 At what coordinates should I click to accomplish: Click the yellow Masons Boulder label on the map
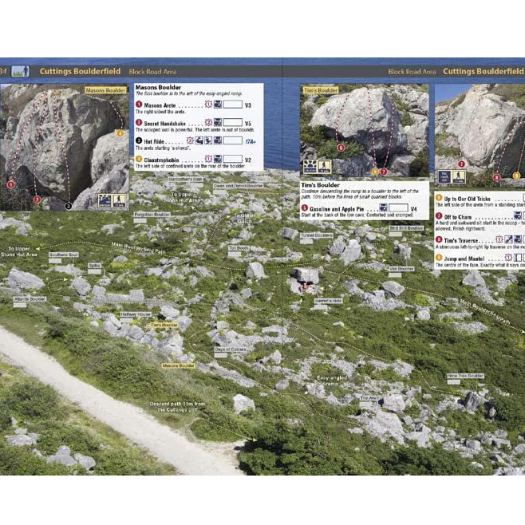point(178,366)
